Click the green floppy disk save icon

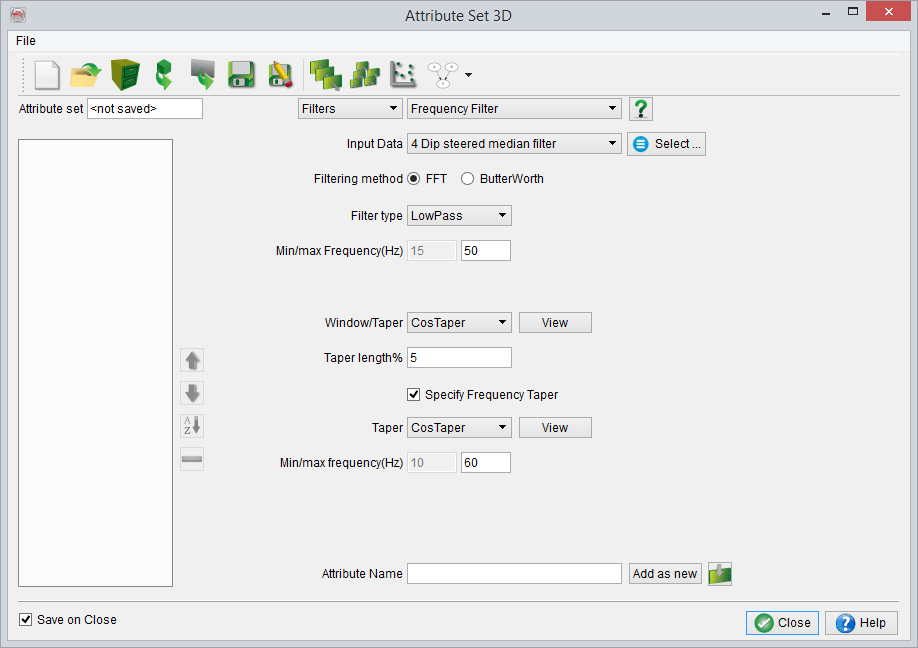(240, 75)
